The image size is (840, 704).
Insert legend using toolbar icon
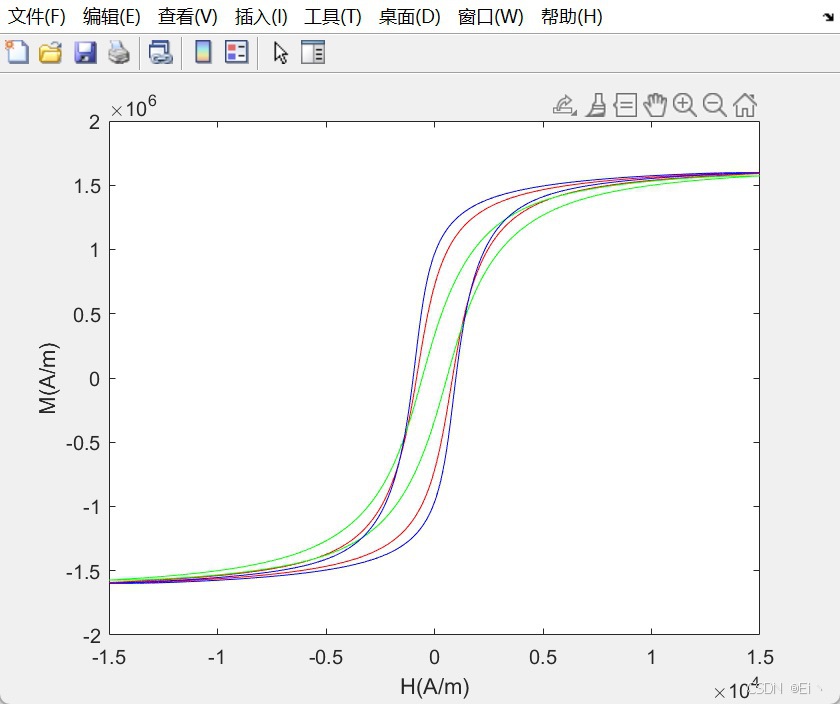236,52
